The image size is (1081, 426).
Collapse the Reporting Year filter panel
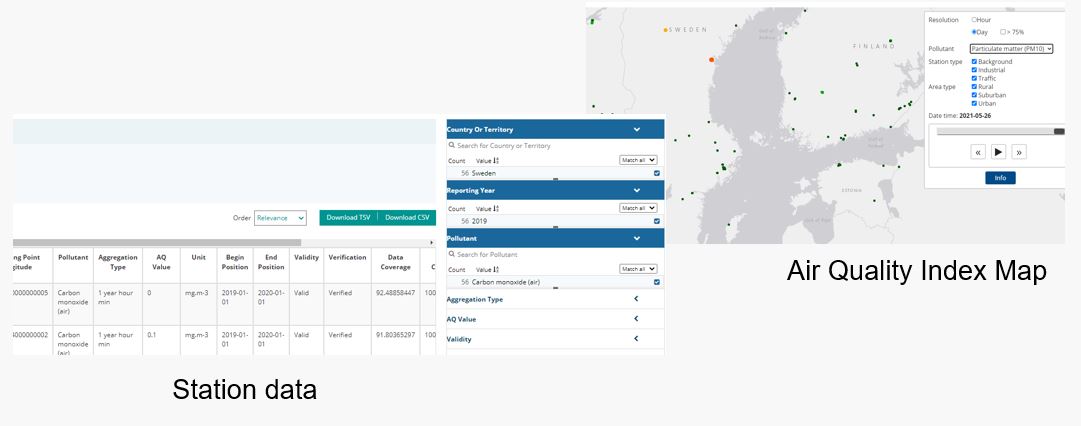pos(637,190)
